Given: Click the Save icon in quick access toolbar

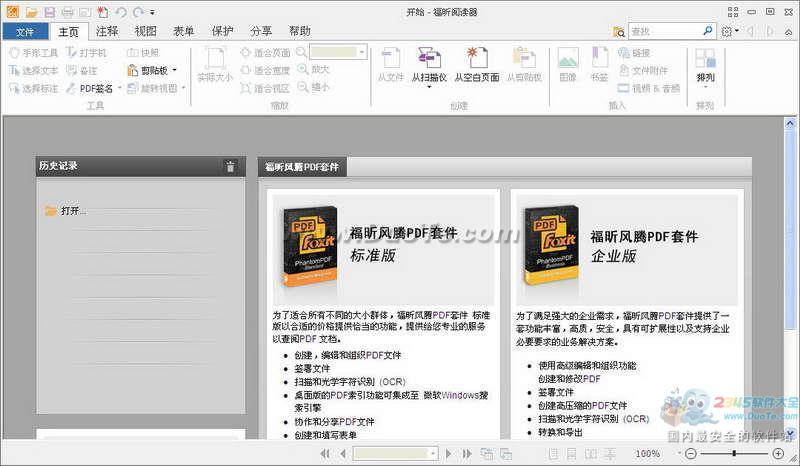Looking at the screenshot, I should [x=49, y=12].
